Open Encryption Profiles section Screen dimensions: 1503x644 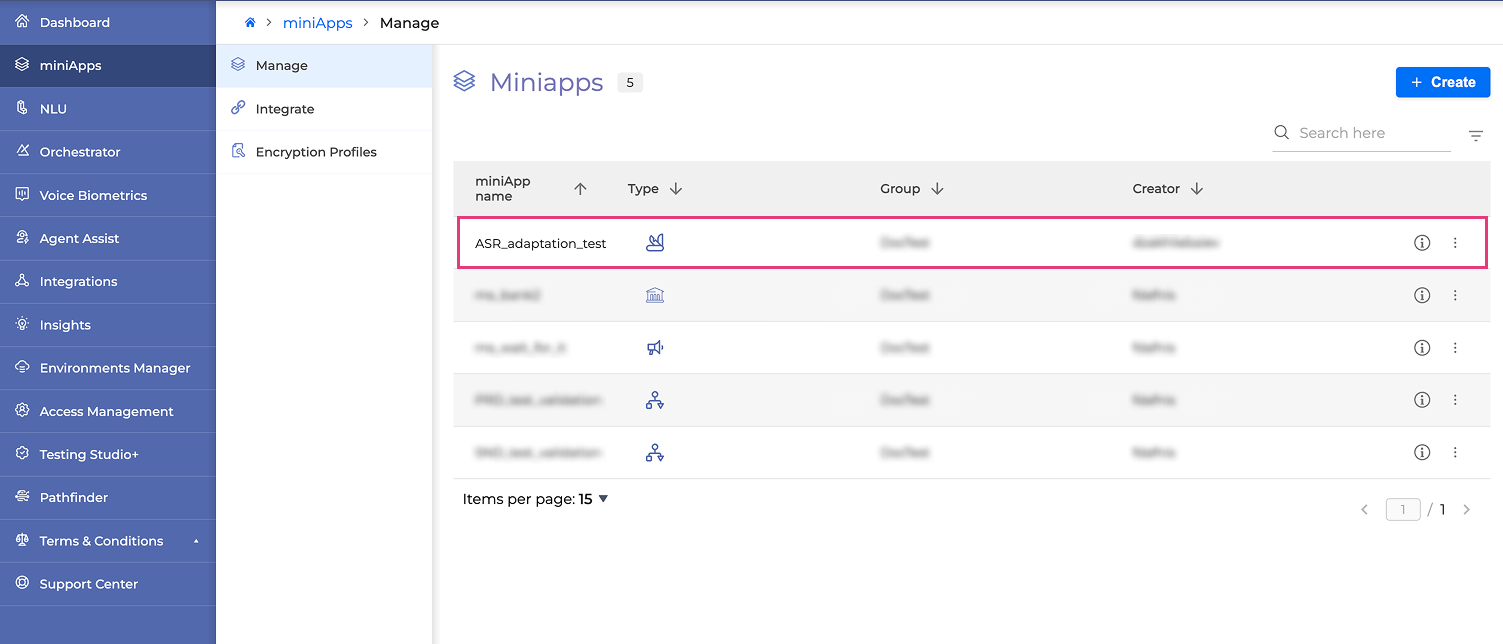(316, 152)
